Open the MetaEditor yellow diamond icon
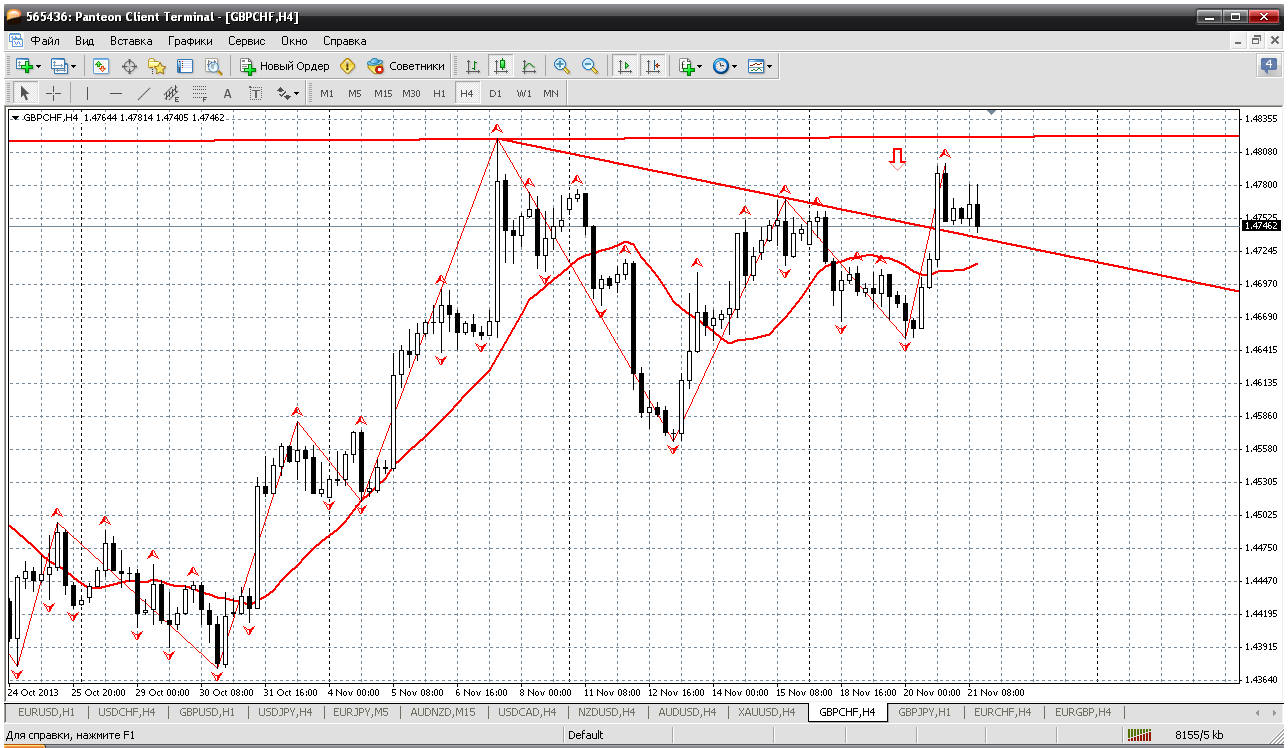1288x748 pixels. 348,66
